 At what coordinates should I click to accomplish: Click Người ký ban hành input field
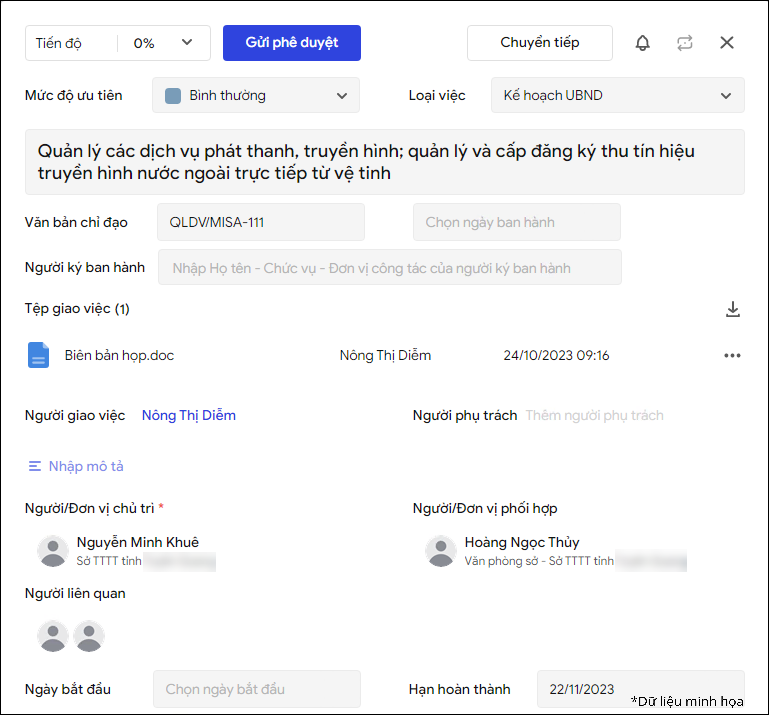point(390,268)
